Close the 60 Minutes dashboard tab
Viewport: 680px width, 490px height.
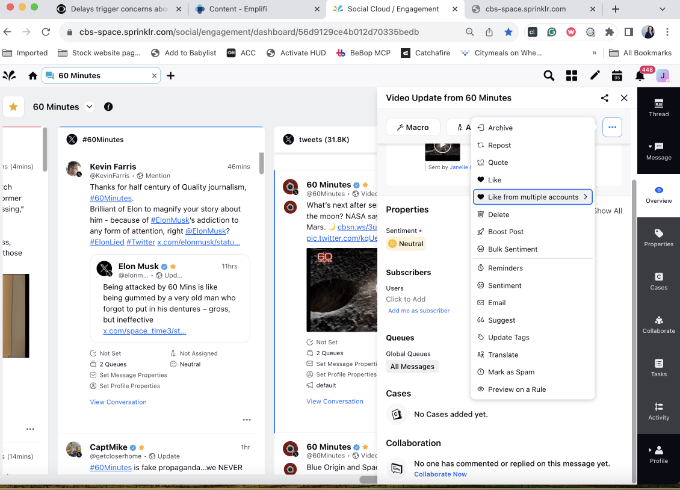click(154, 76)
